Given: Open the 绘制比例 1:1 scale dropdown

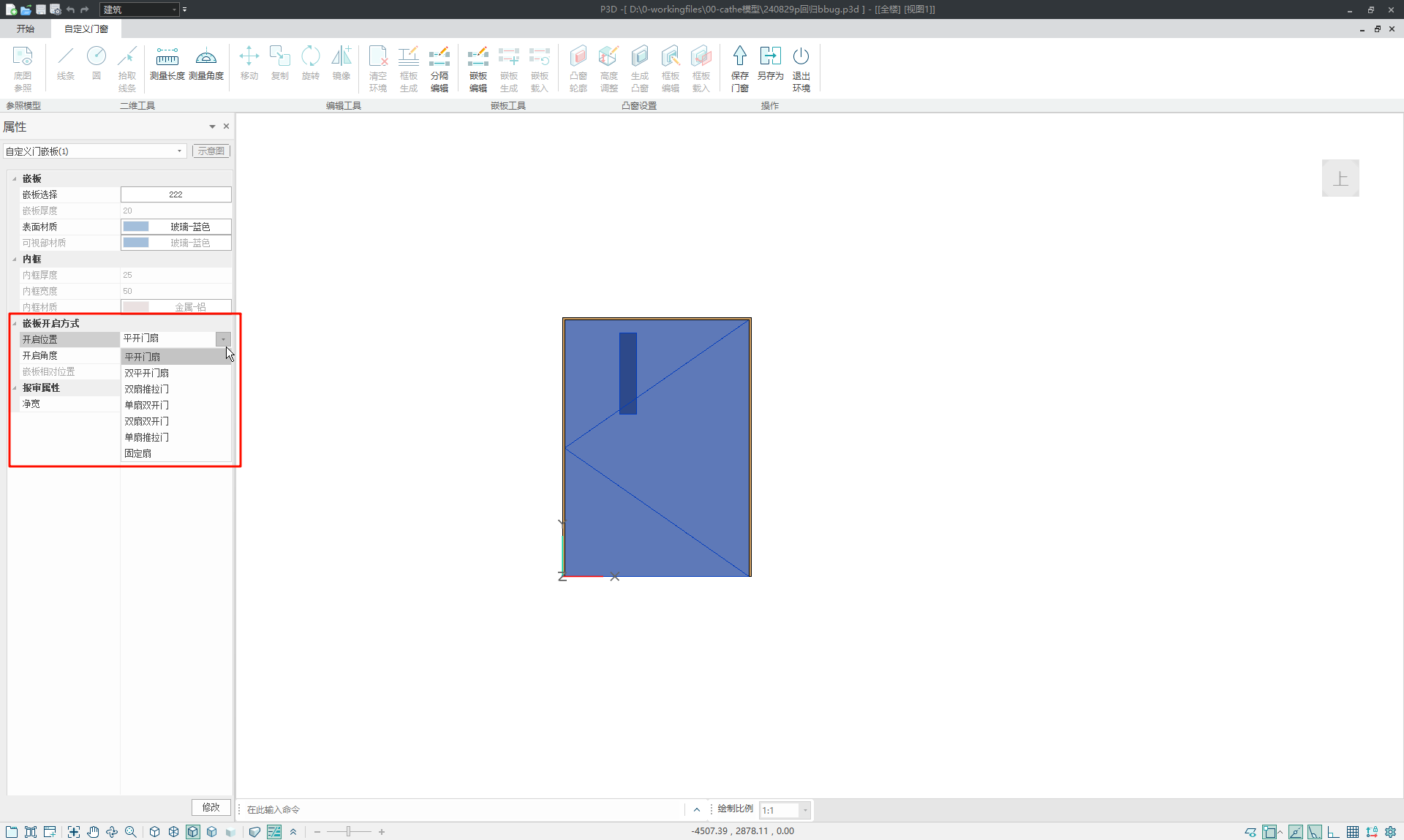Looking at the screenshot, I should [805, 809].
